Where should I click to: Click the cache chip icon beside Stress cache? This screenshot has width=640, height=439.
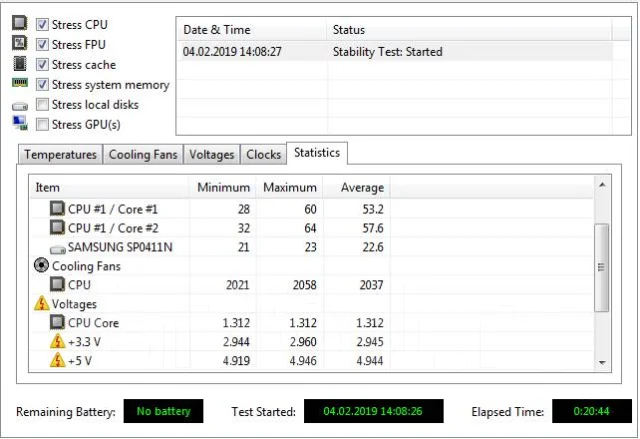20,63
